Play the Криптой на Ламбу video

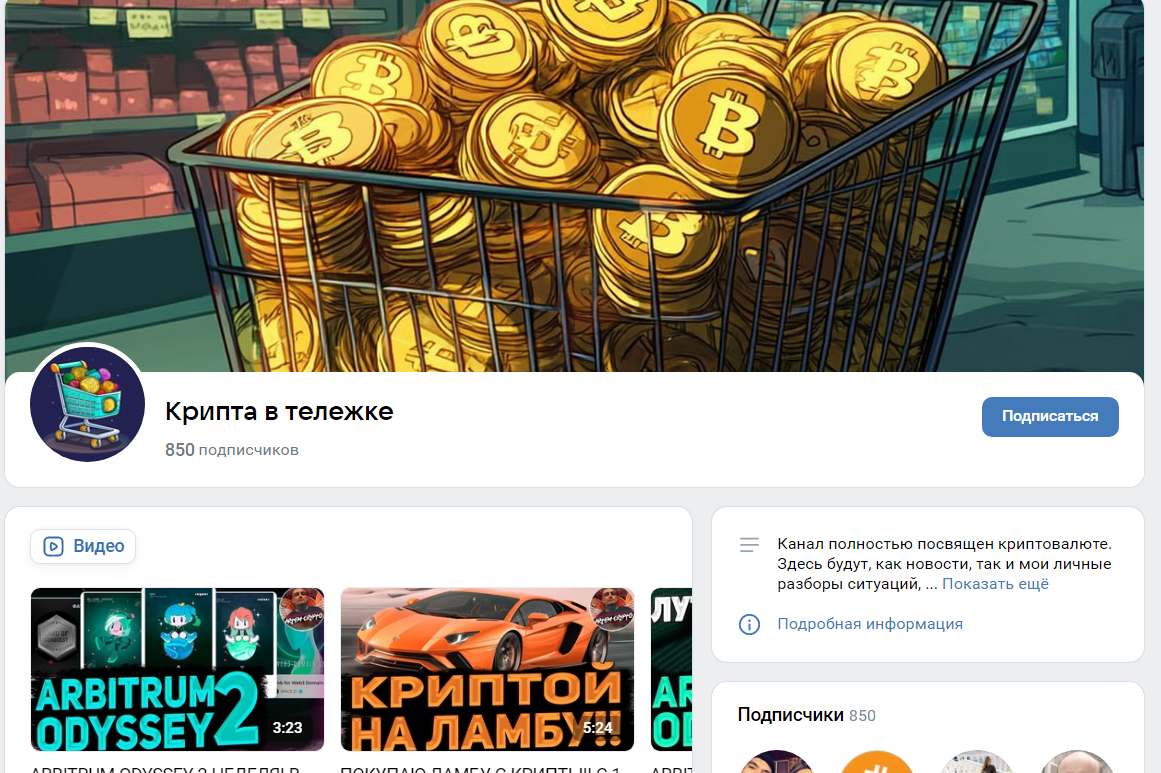(x=487, y=669)
